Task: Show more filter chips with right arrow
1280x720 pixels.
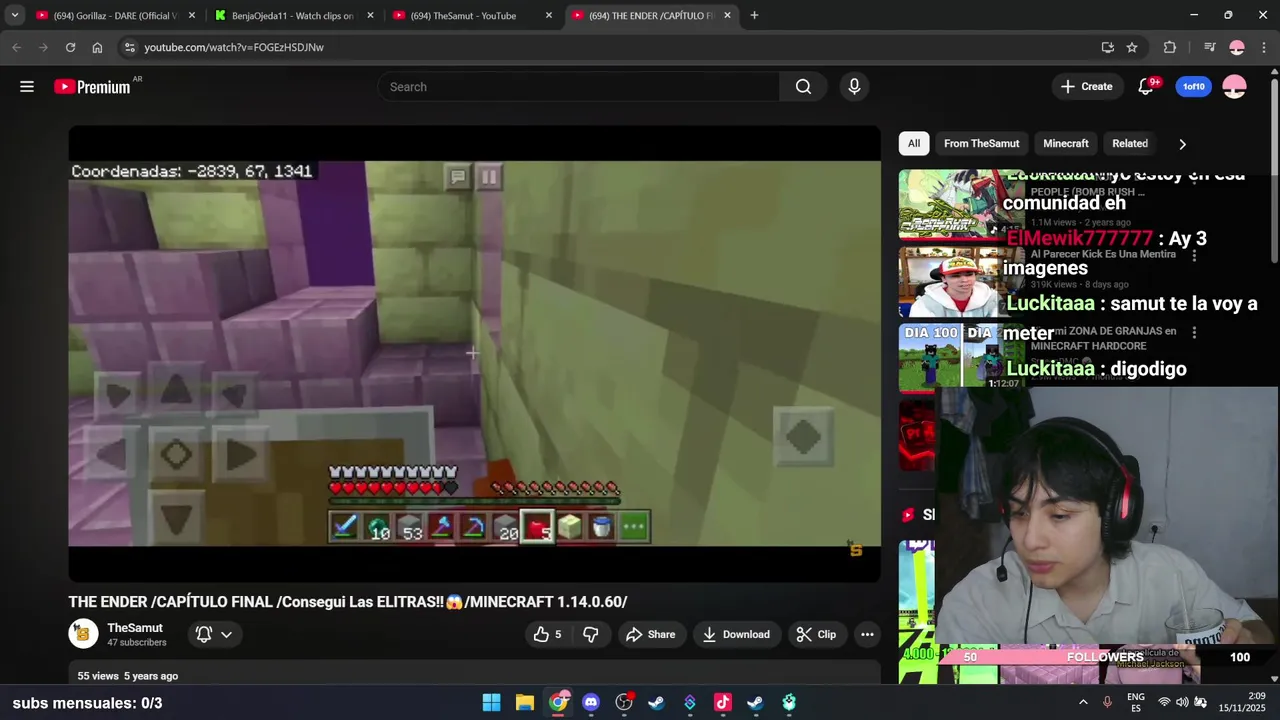Action: pos(1182,144)
